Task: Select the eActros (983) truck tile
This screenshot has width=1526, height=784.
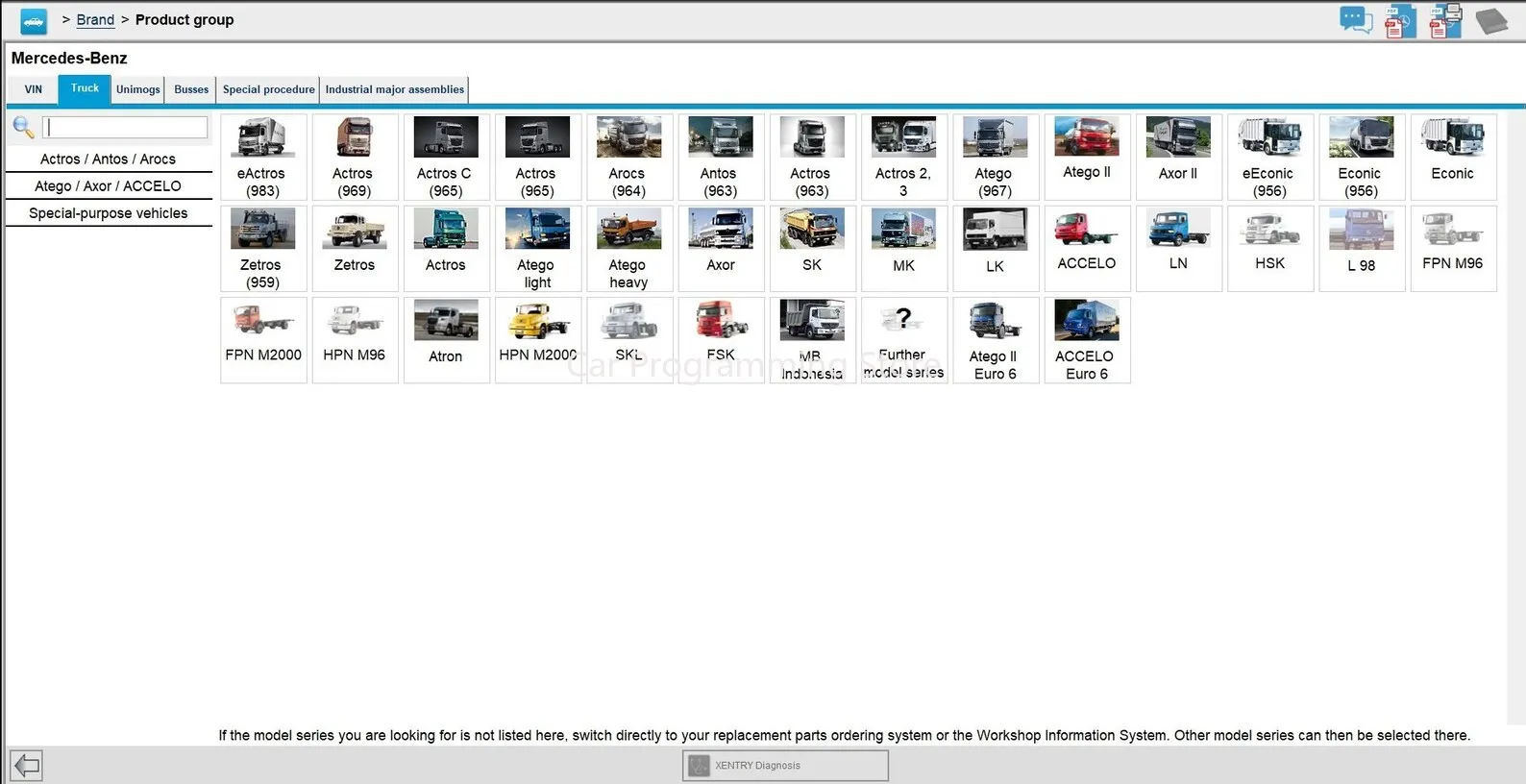Action: point(263,157)
